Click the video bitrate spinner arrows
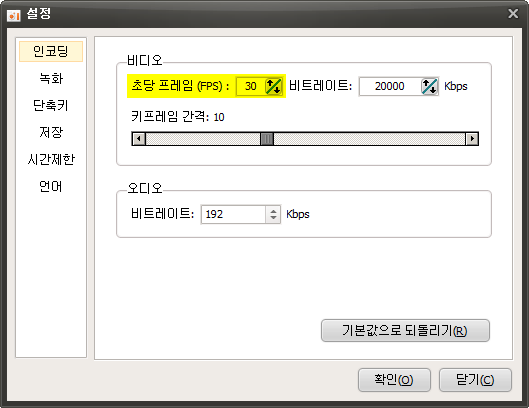The width and height of the screenshot is (529, 408). [429, 86]
